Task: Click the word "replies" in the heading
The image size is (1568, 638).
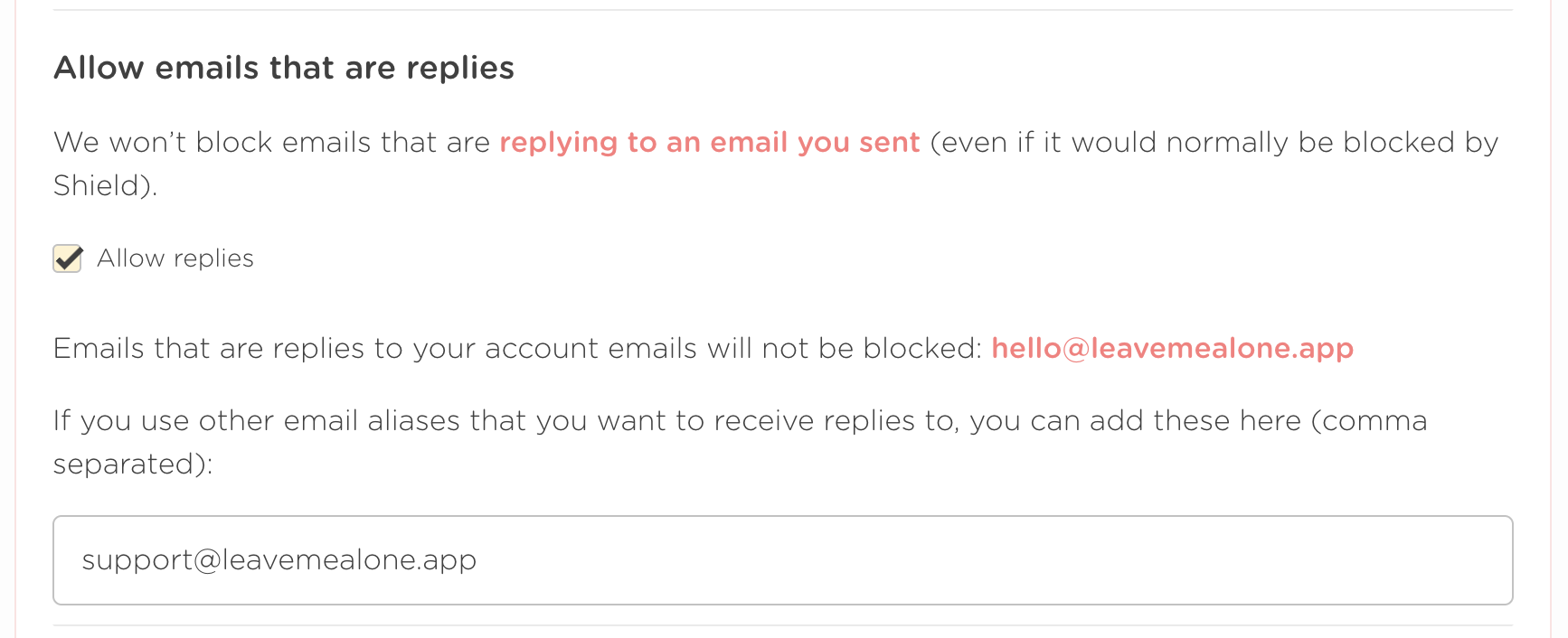Action: (x=460, y=68)
